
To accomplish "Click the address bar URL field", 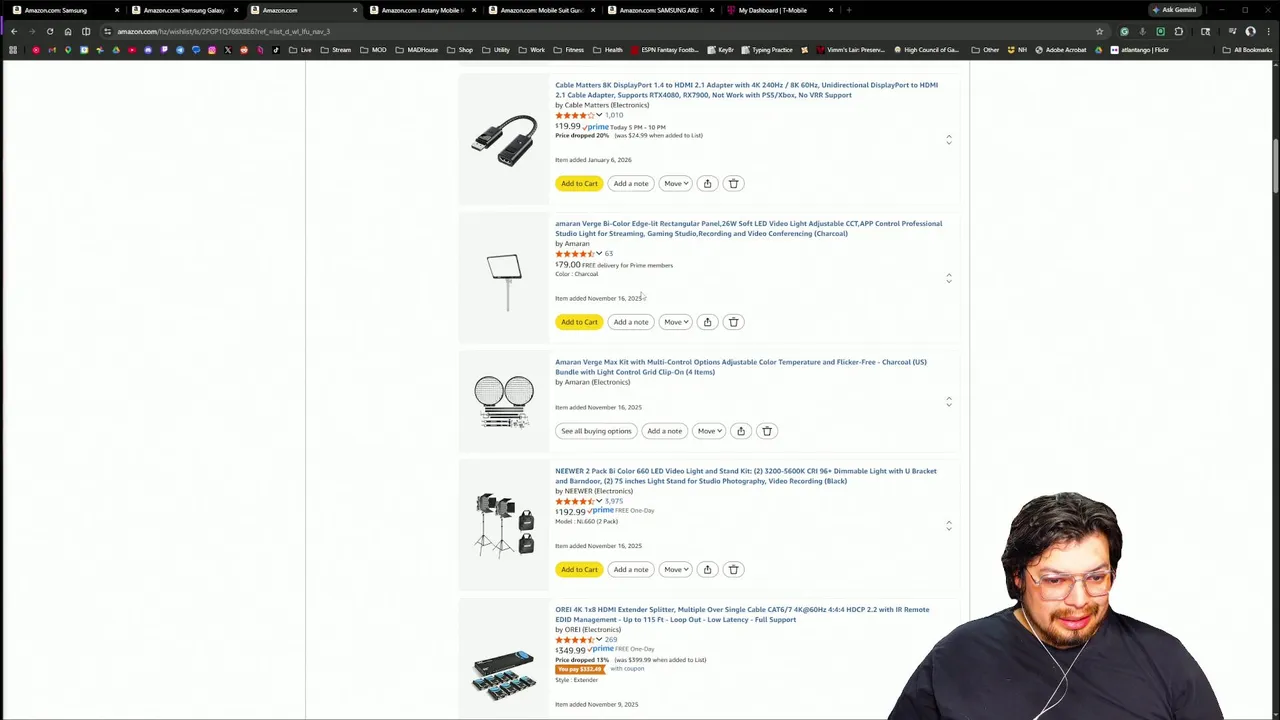I will [600, 31].
